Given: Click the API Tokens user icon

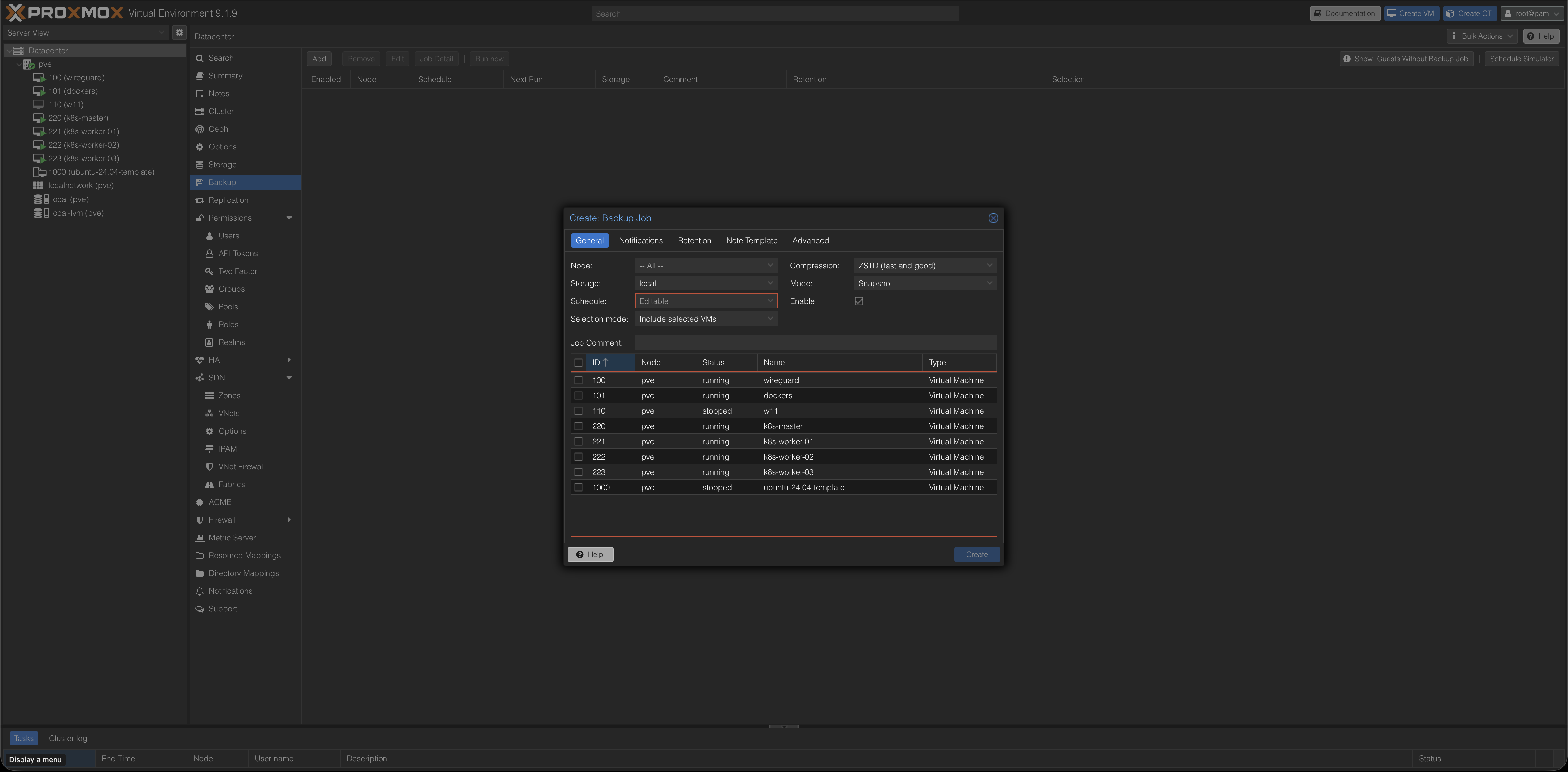Looking at the screenshot, I should [209, 254].
